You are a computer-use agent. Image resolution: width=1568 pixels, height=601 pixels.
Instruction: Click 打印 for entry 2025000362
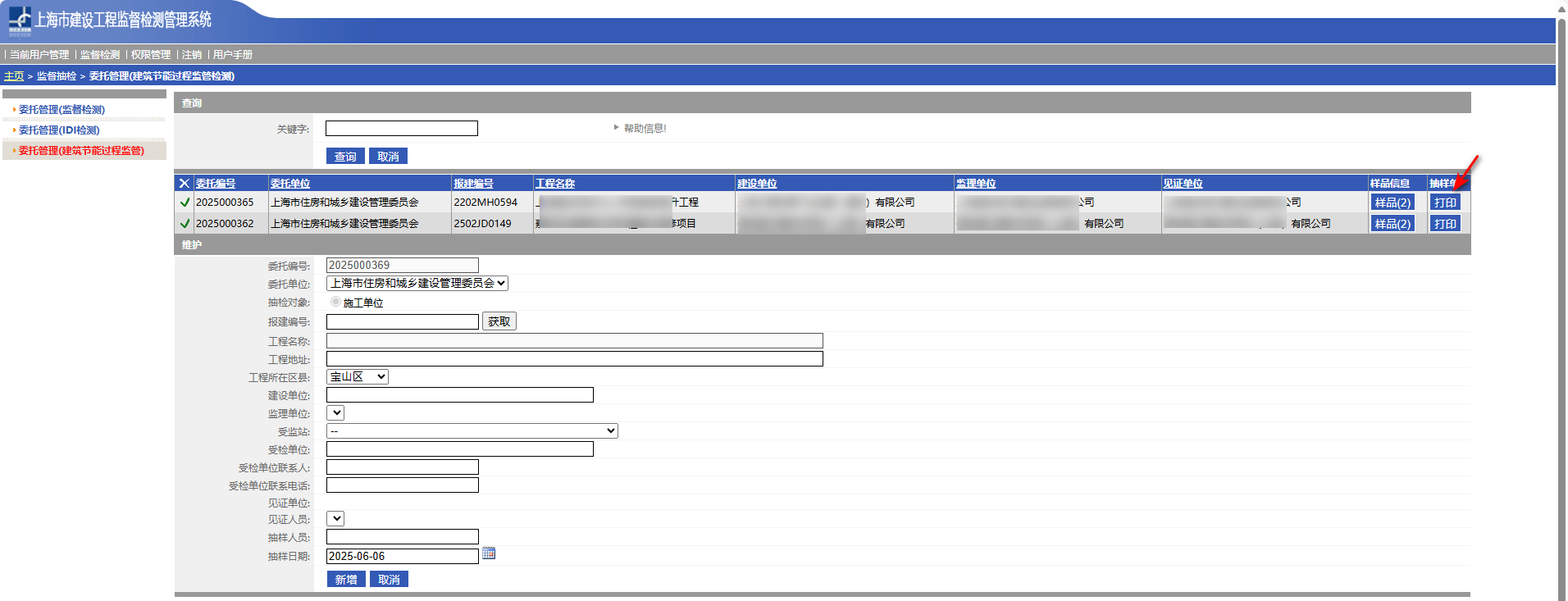(x=1445, y=224)
